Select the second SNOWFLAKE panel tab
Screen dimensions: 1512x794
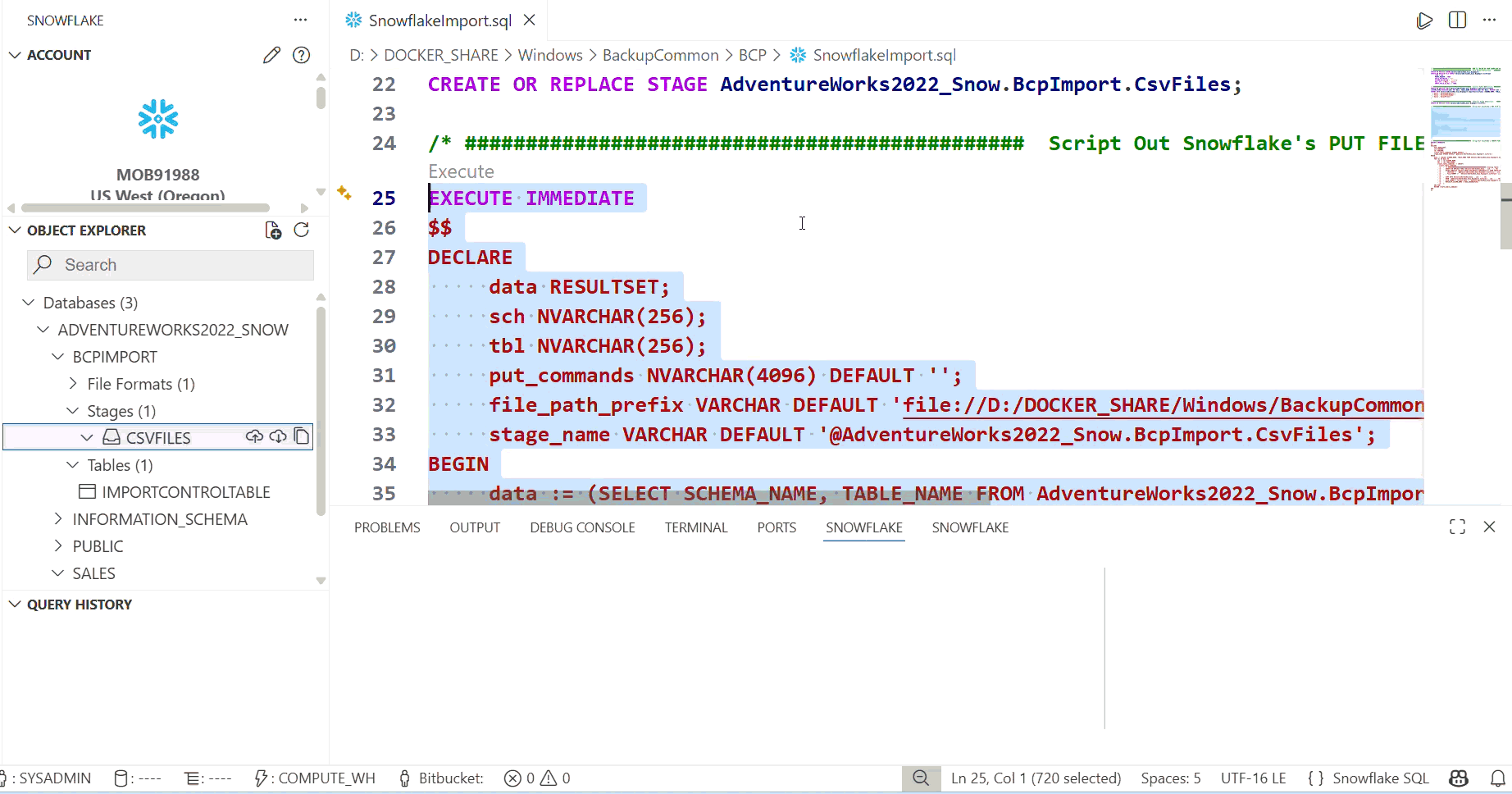pyautogui.click(x=970, y=527)
